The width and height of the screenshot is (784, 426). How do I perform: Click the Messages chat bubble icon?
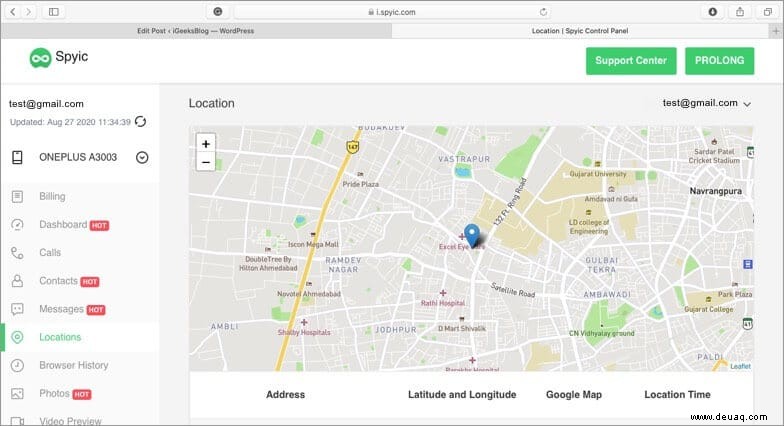(x=17, y=309)
